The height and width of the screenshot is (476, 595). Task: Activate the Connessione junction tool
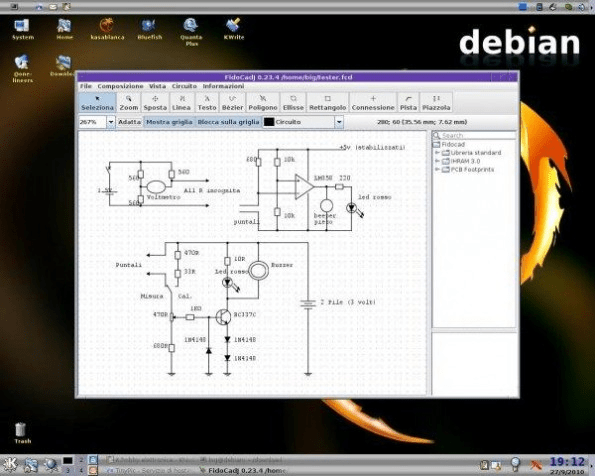click(x=373, y=103)
